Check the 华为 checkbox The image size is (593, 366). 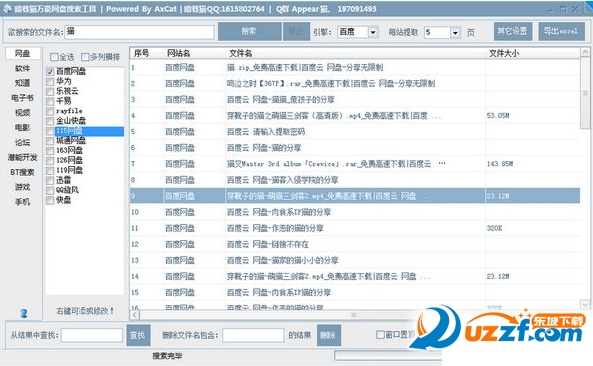tap(50, 81)
